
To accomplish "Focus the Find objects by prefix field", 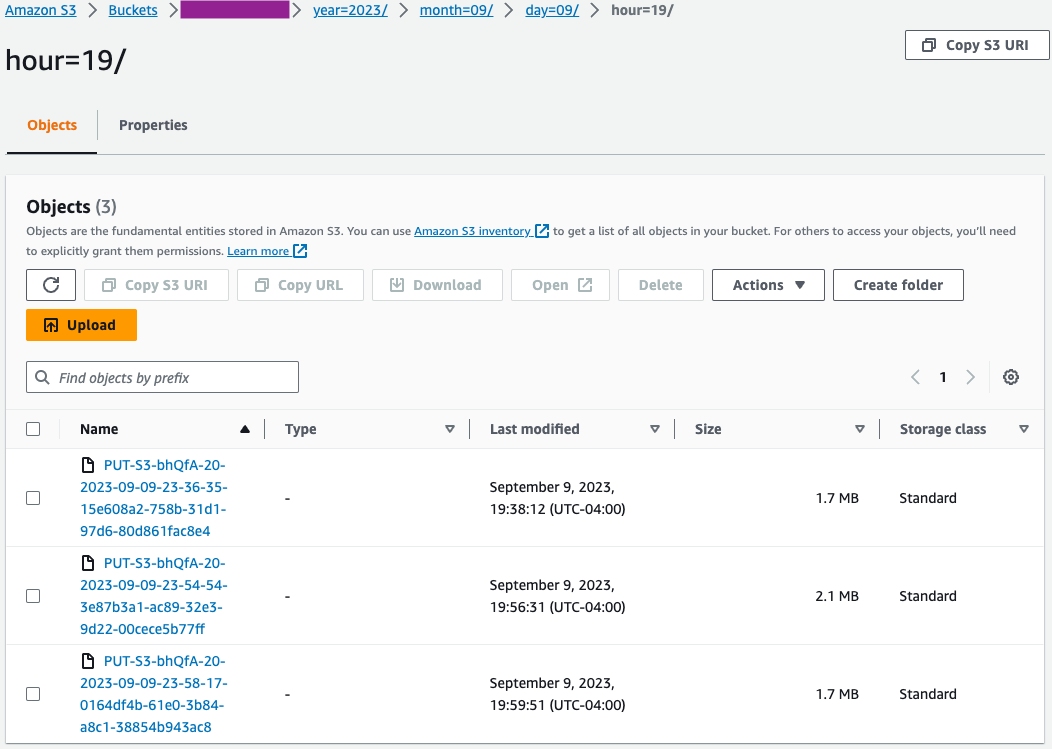I will tap(162, 377).
